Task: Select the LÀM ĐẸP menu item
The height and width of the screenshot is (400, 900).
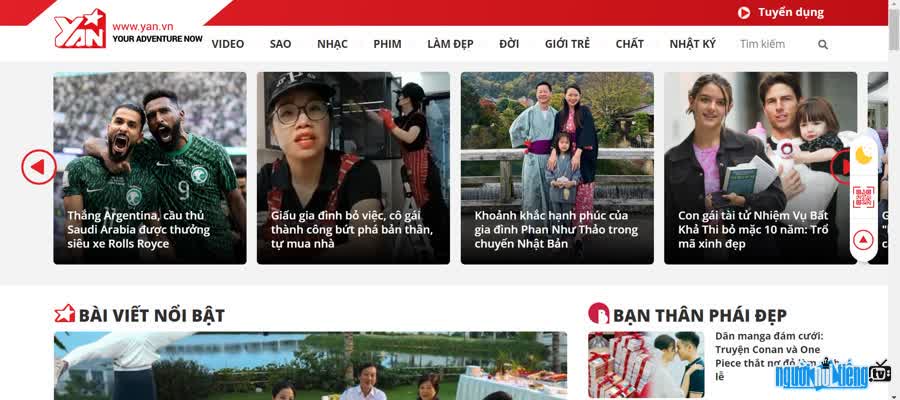Action: pos(451,44)
